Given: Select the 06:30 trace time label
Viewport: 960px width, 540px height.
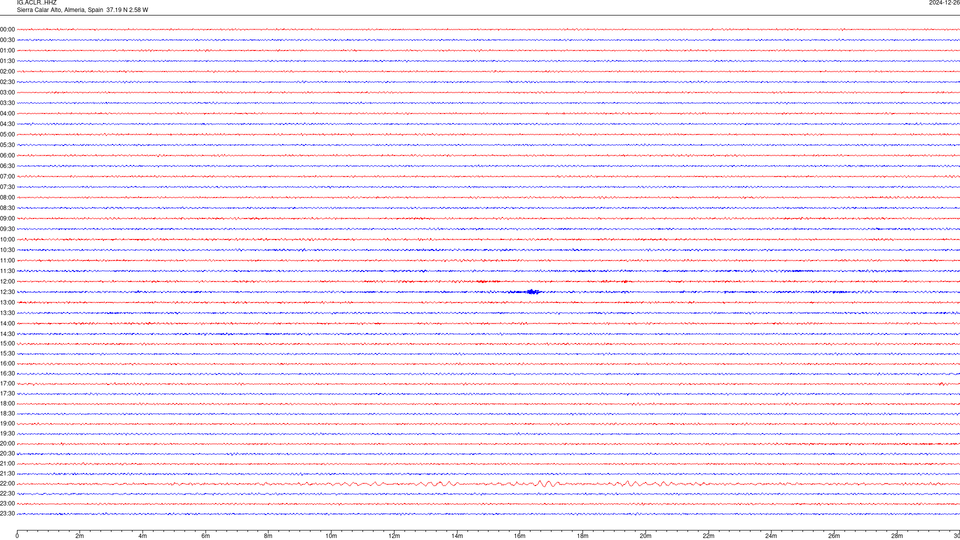Looking at the screenshot, I should point(7,166).
